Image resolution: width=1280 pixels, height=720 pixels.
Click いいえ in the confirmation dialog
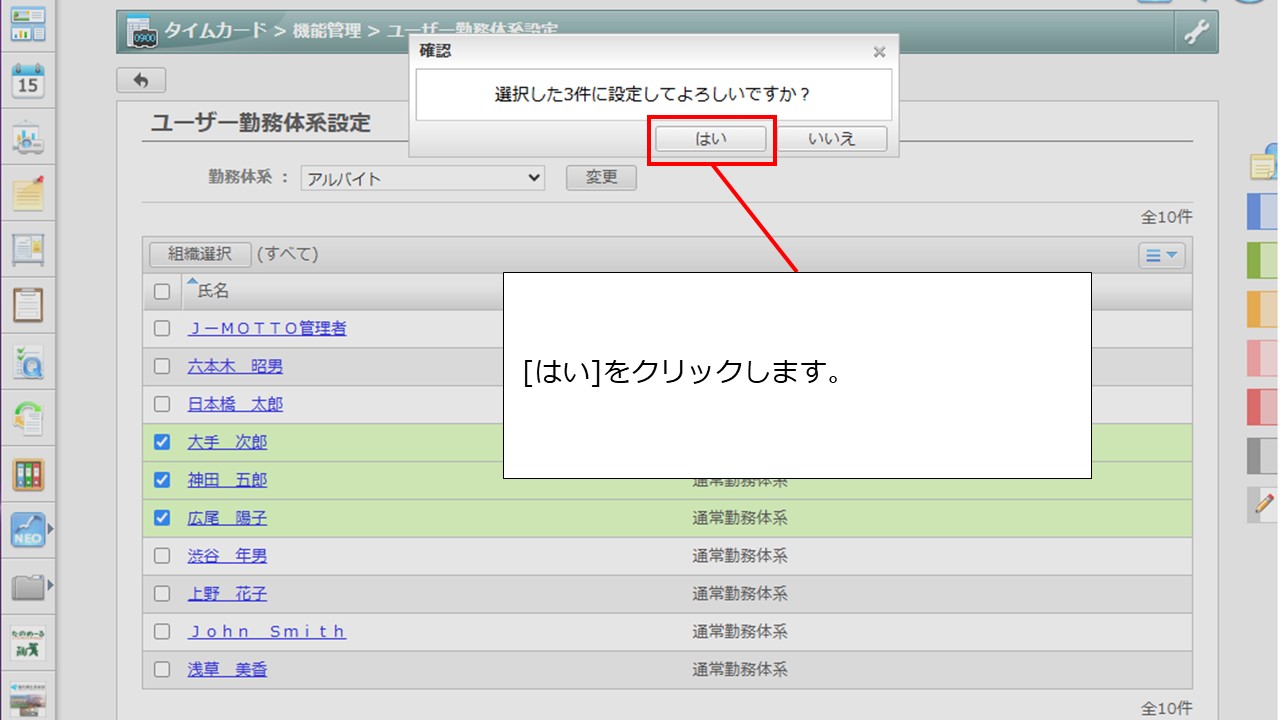832,139
